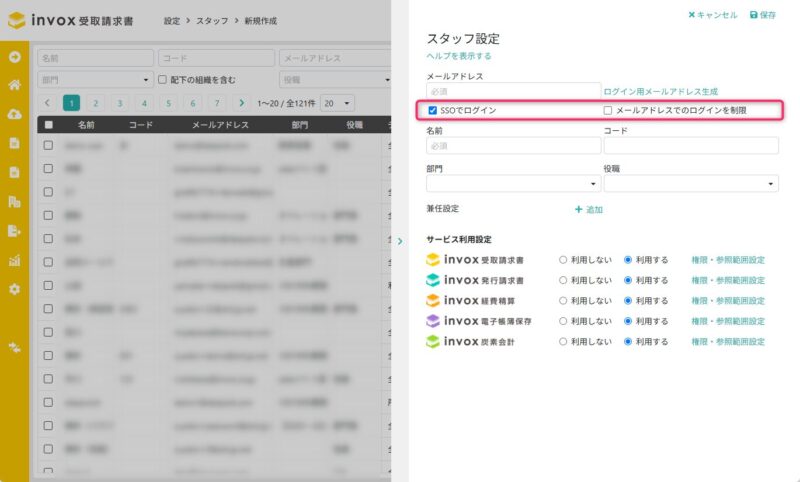The width and height of the screenshot is (800, 482).
Task: Click the switch arrows icon in sidebar
Action: (14, 348)
